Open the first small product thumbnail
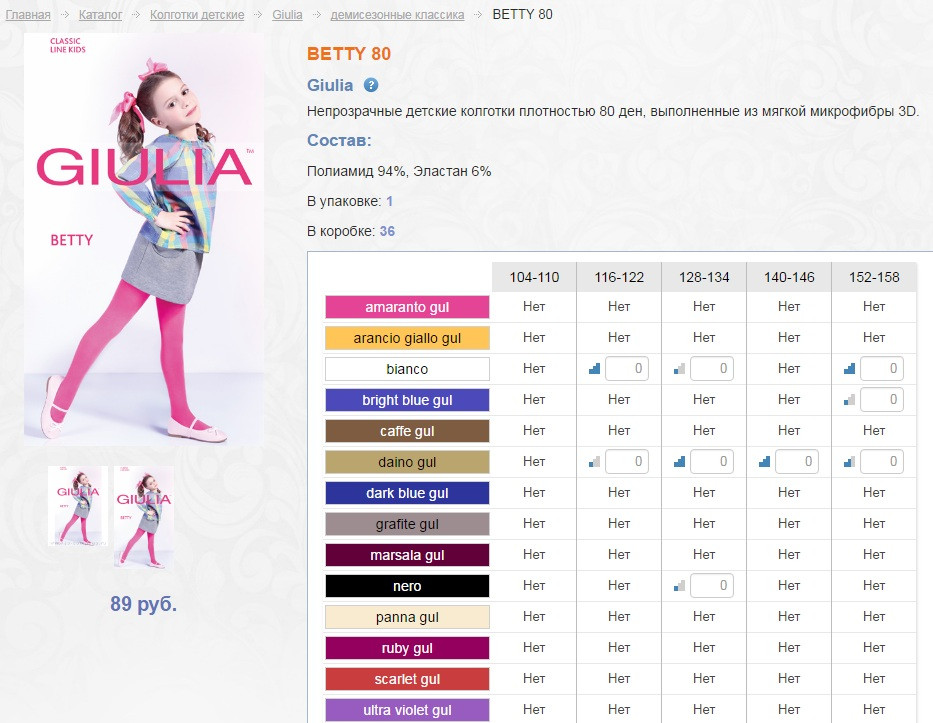Viewport: 933px width, 723px height. 77,506
